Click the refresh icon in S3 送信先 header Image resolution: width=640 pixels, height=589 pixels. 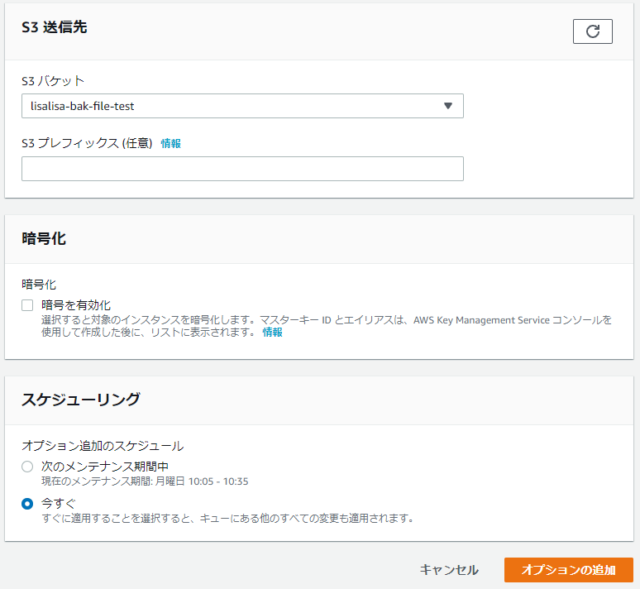point(593,31)
